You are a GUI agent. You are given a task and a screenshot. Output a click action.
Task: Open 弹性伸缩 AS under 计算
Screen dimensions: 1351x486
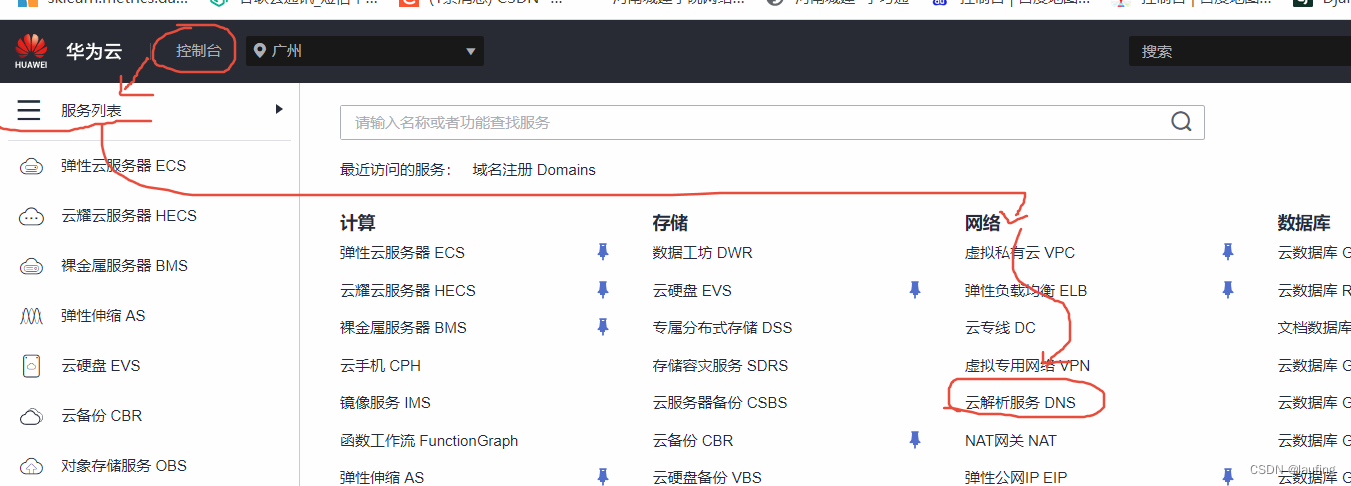pyautogui.click(x=382, y=477)
